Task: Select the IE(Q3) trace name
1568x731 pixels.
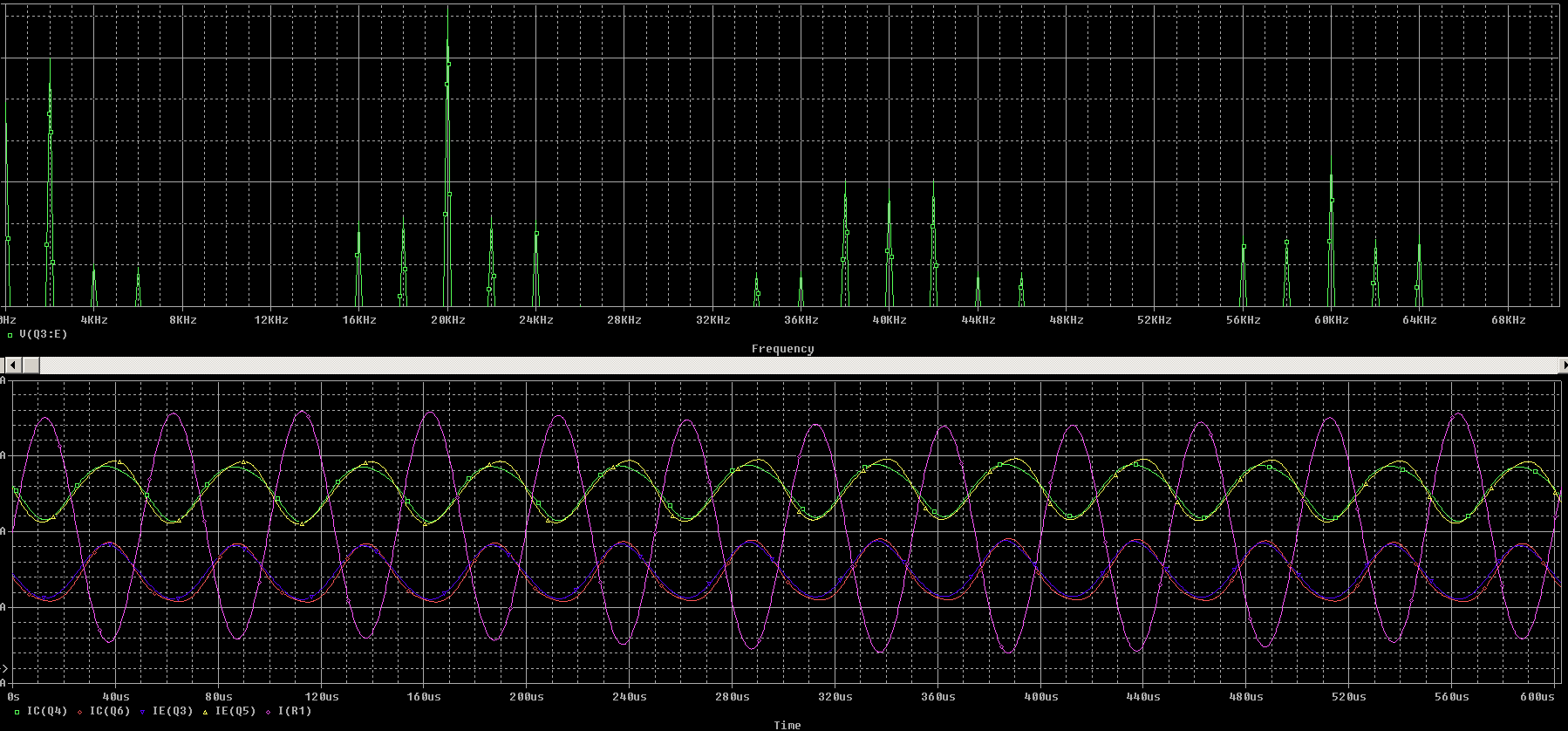Action: [173, 711]
